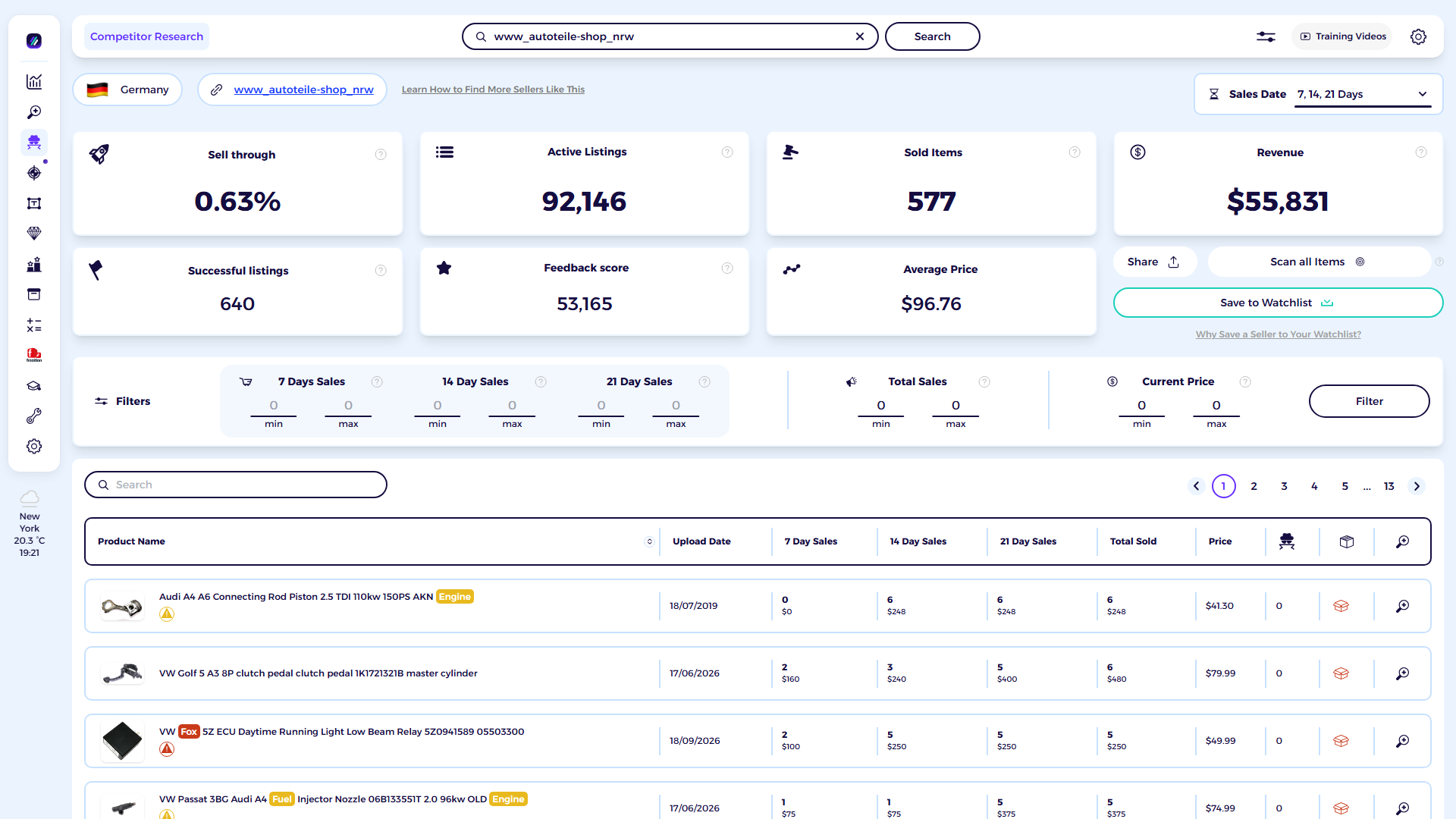
Task: Click the Competitor Research label
Action: pos(146,36)
